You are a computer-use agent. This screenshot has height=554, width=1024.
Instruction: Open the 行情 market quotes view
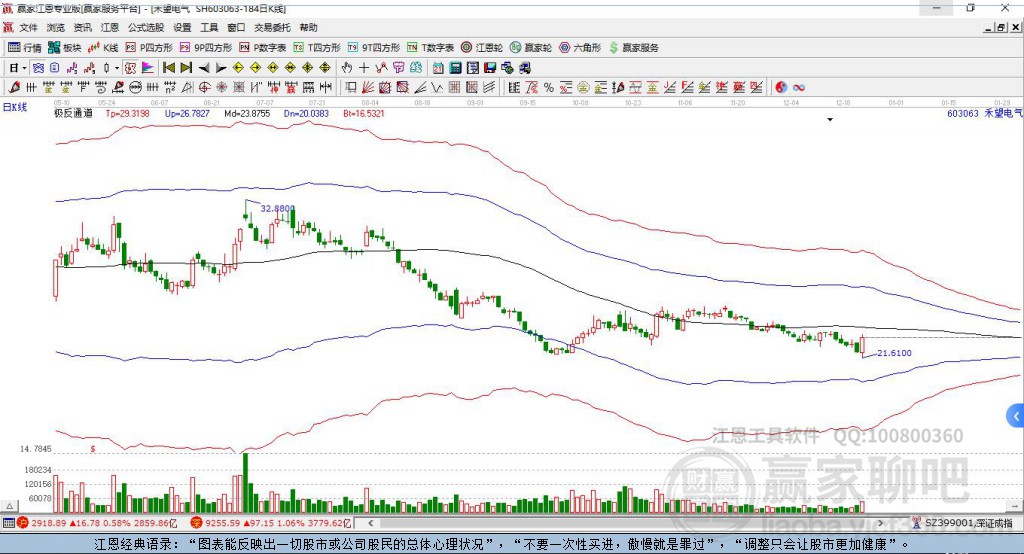(24, 48)
